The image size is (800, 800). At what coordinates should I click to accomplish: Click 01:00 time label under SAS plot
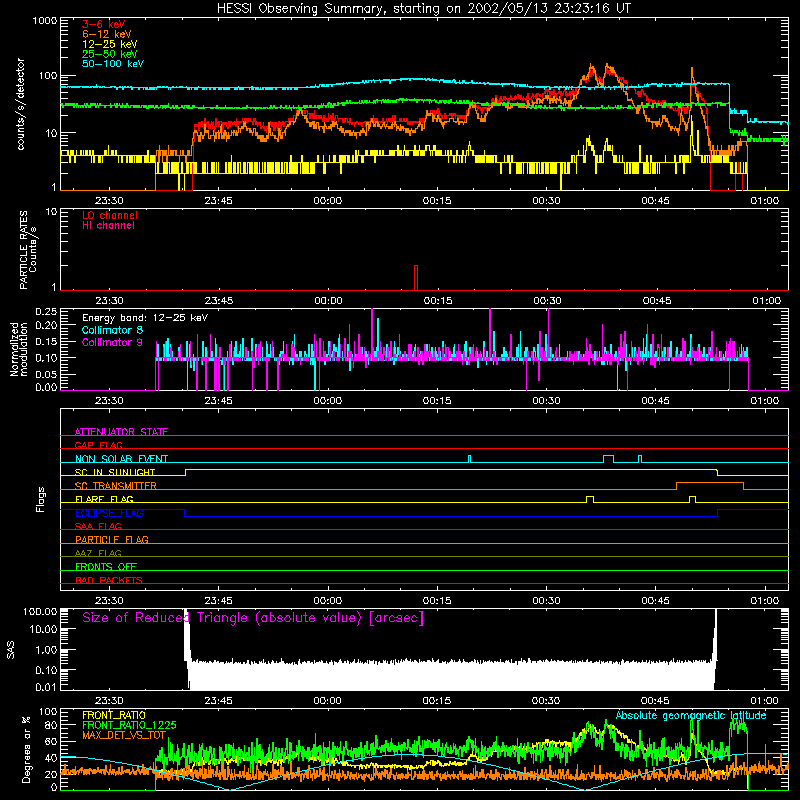tap(764, 701)
